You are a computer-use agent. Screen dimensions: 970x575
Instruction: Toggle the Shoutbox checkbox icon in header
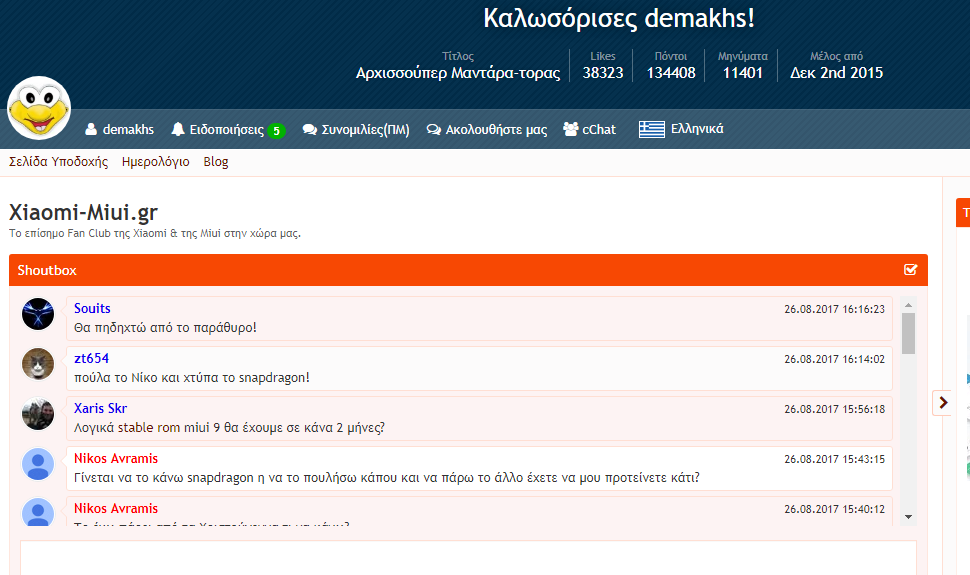910,270
